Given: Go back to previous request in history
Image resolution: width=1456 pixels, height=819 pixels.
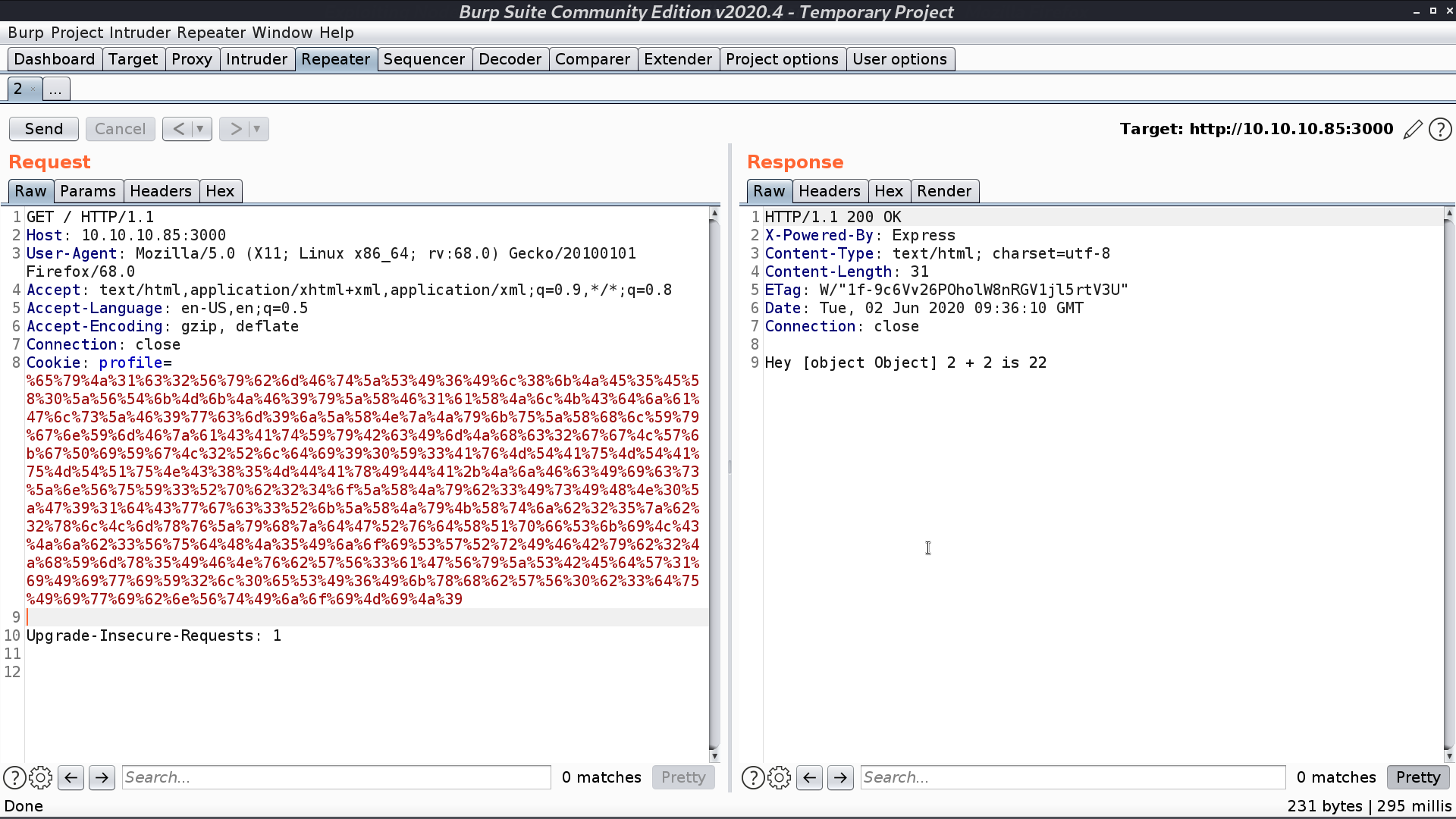Looking at the screenshot, I should tap(178, 129).
